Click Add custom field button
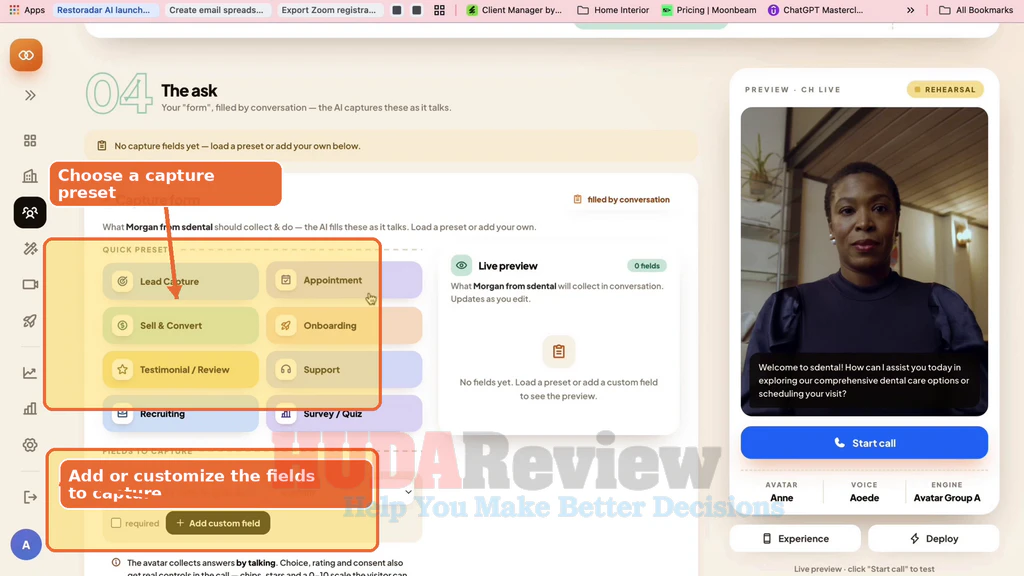Screen dimensions: 1024x576 point(218,523)
